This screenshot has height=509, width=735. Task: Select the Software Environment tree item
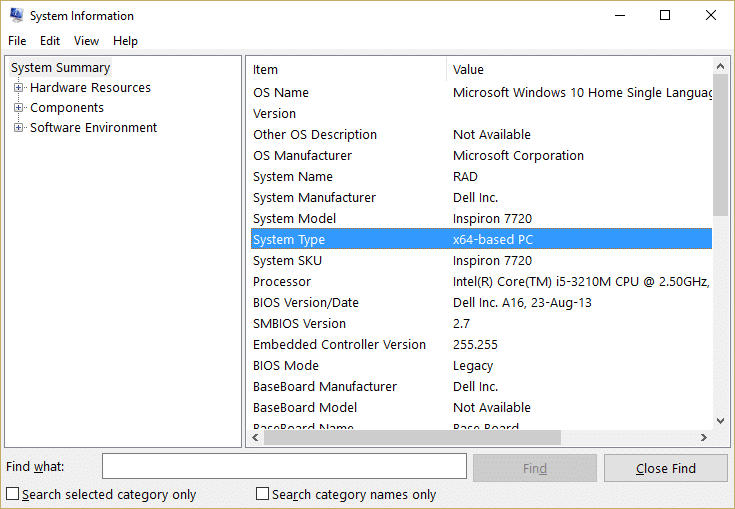point(94,127)
